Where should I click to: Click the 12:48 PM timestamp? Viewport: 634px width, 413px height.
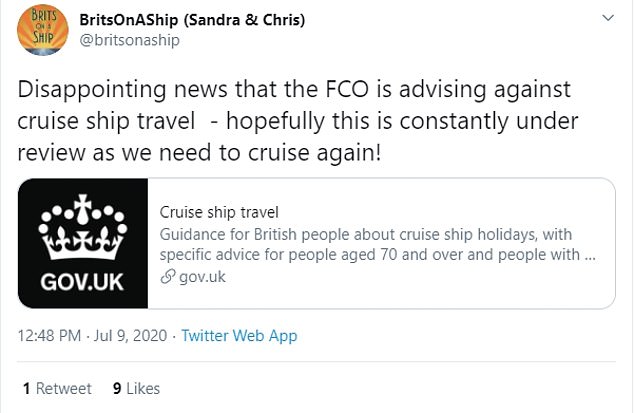52,336
